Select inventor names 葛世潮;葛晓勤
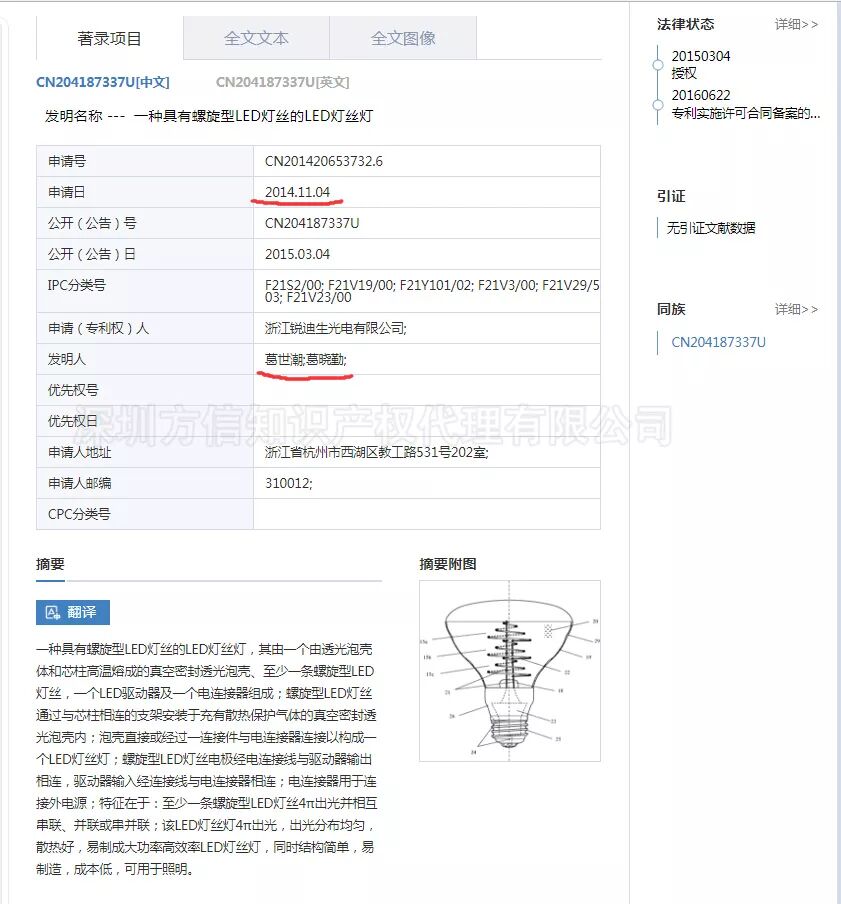The image size is (841, 904). point(306,359)
